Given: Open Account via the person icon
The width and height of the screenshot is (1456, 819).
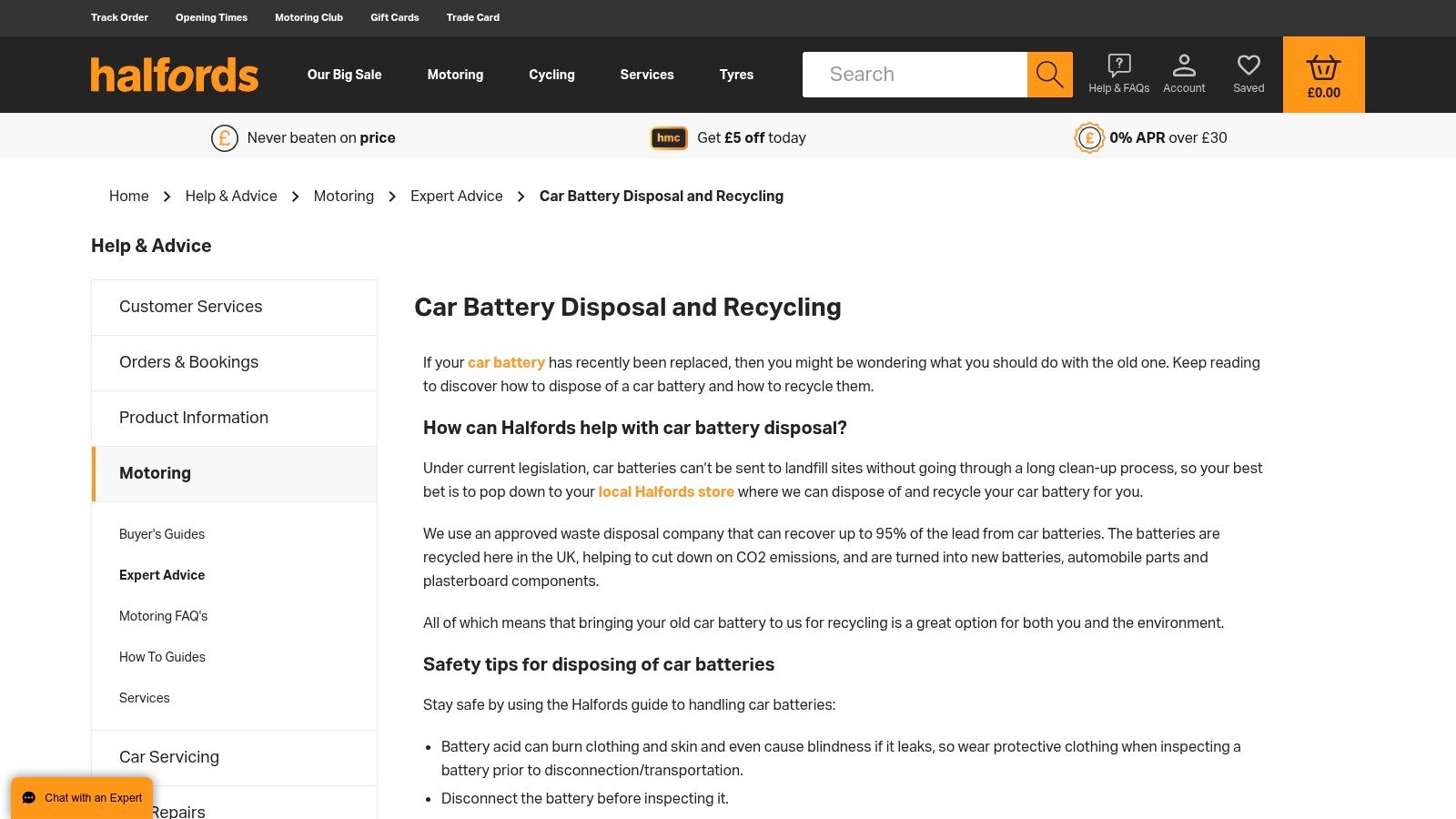Looking at the screenshot, I should pos(1184,64).
